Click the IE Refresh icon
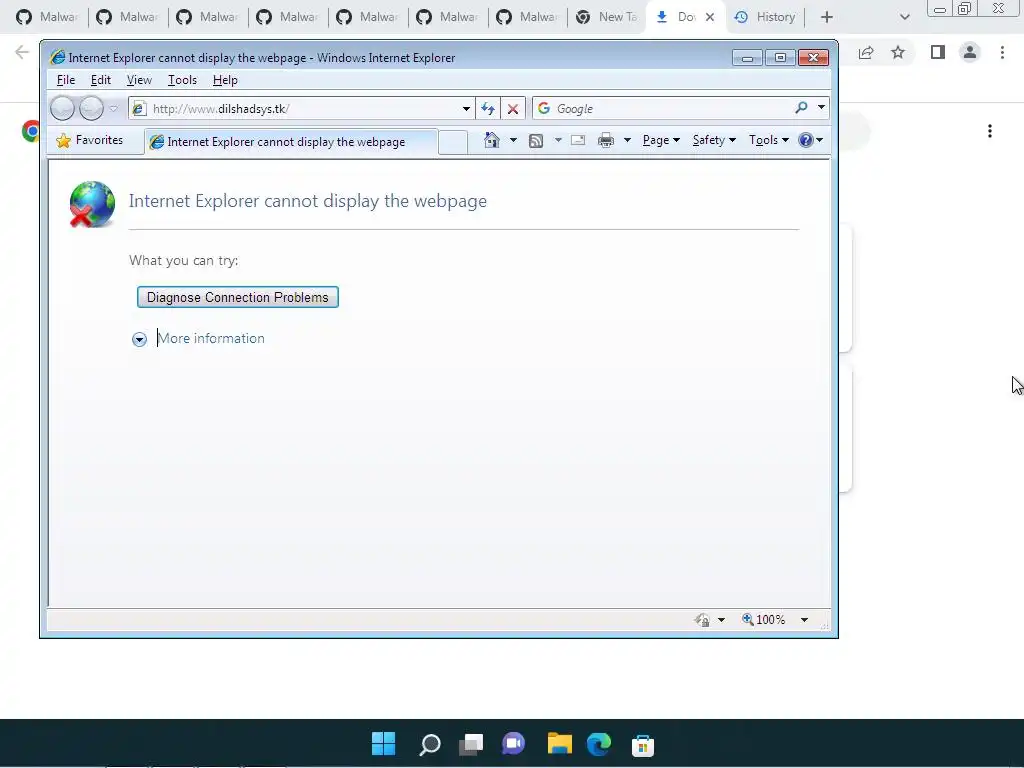The width and height of the screenshot is (1024, 768). pos(488,108)
